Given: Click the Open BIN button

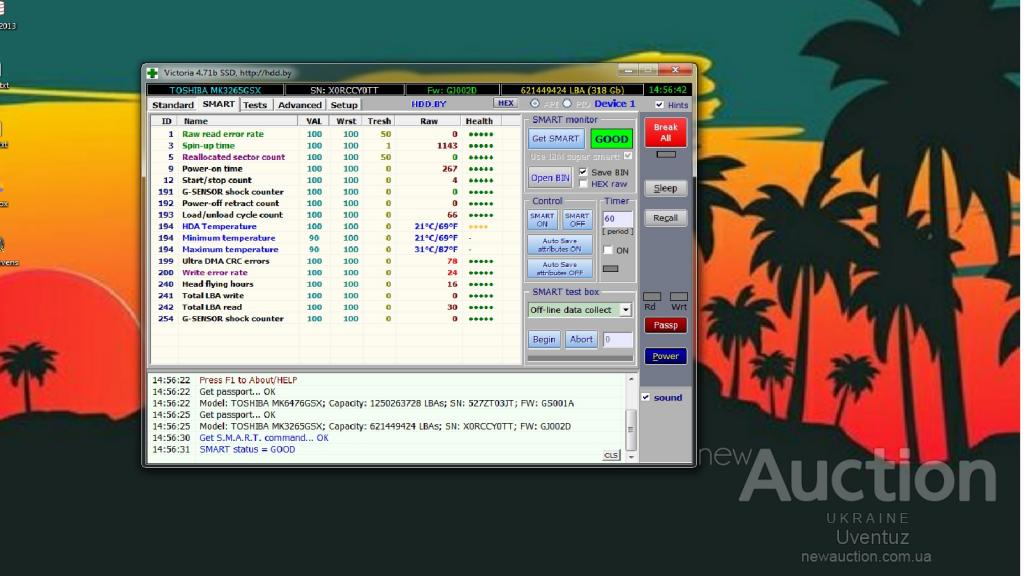Looking at the screenshot, I should [x=550, y=178].
